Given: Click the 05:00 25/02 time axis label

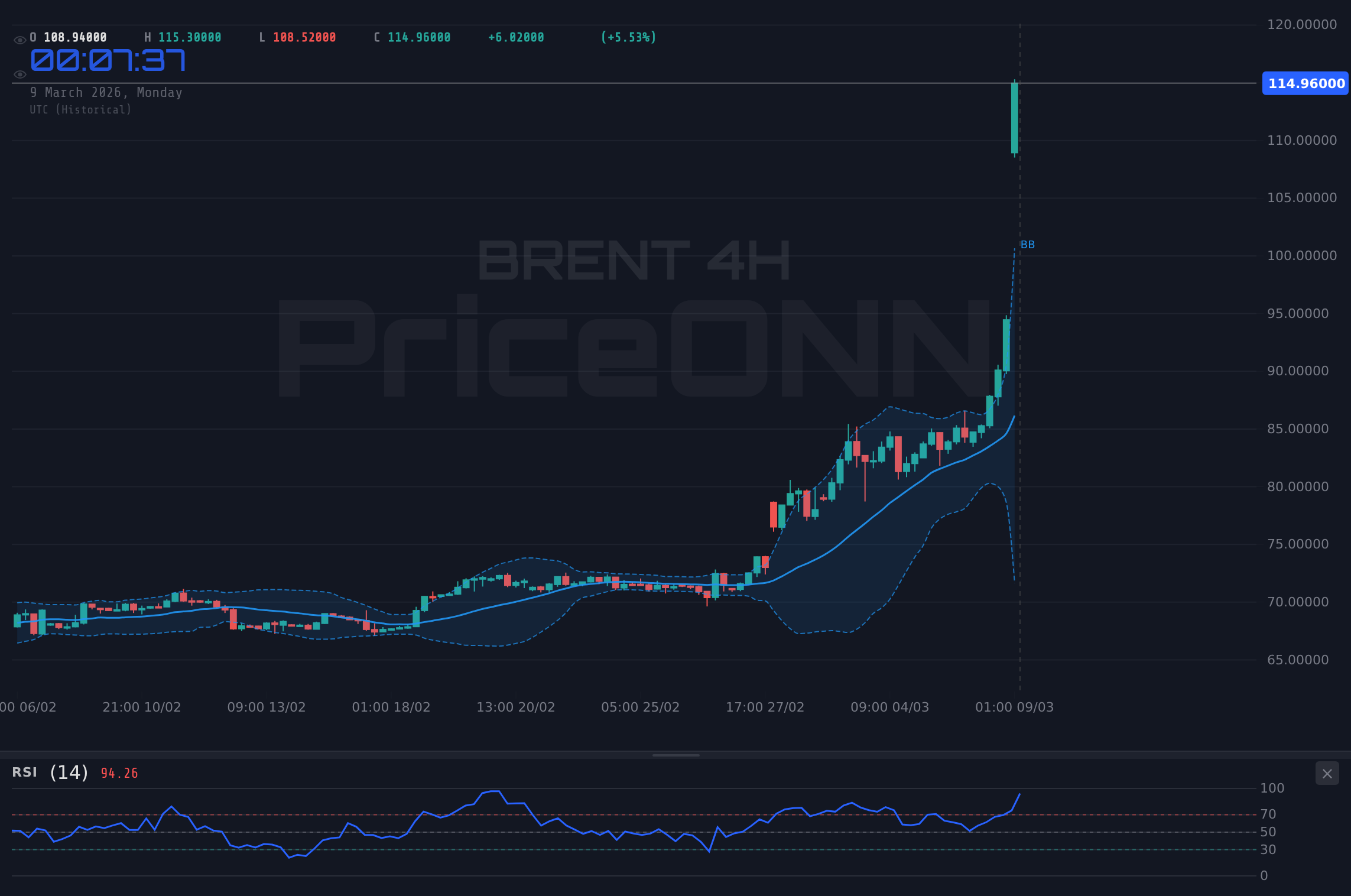Looking at the screenshot, I should [641, 707].
